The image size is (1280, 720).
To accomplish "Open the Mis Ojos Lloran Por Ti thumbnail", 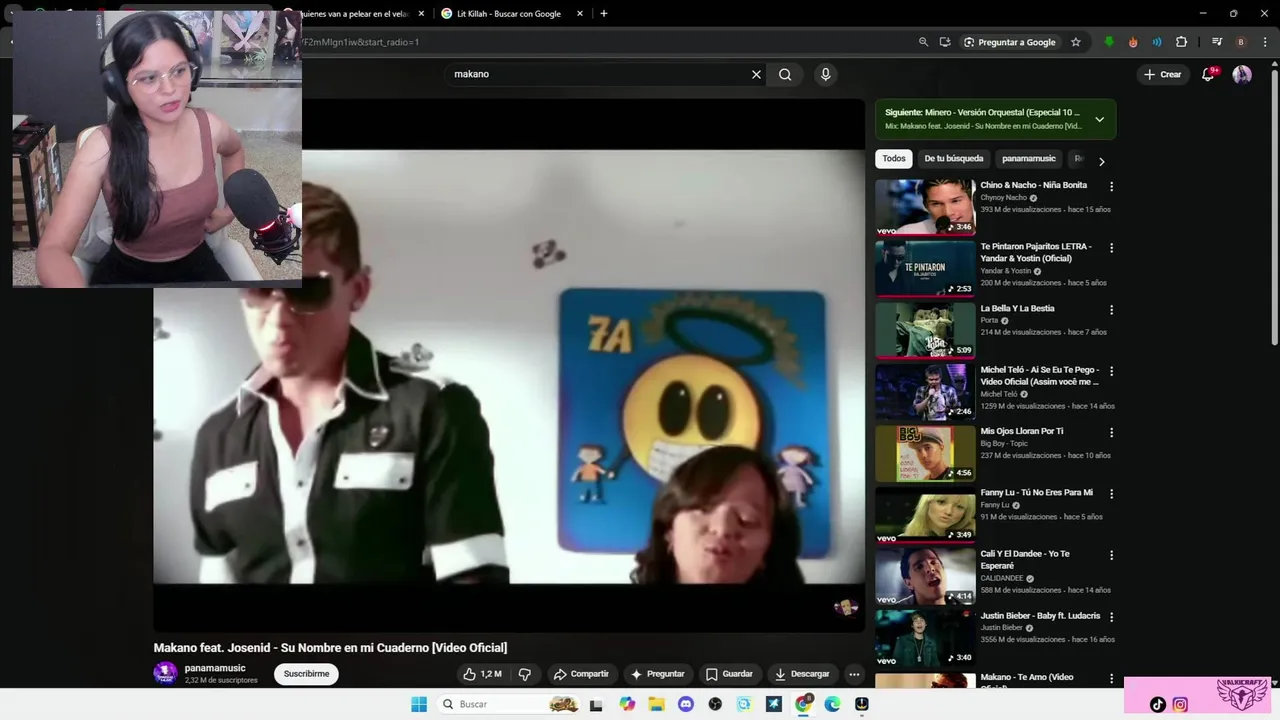I will (925, 453).
